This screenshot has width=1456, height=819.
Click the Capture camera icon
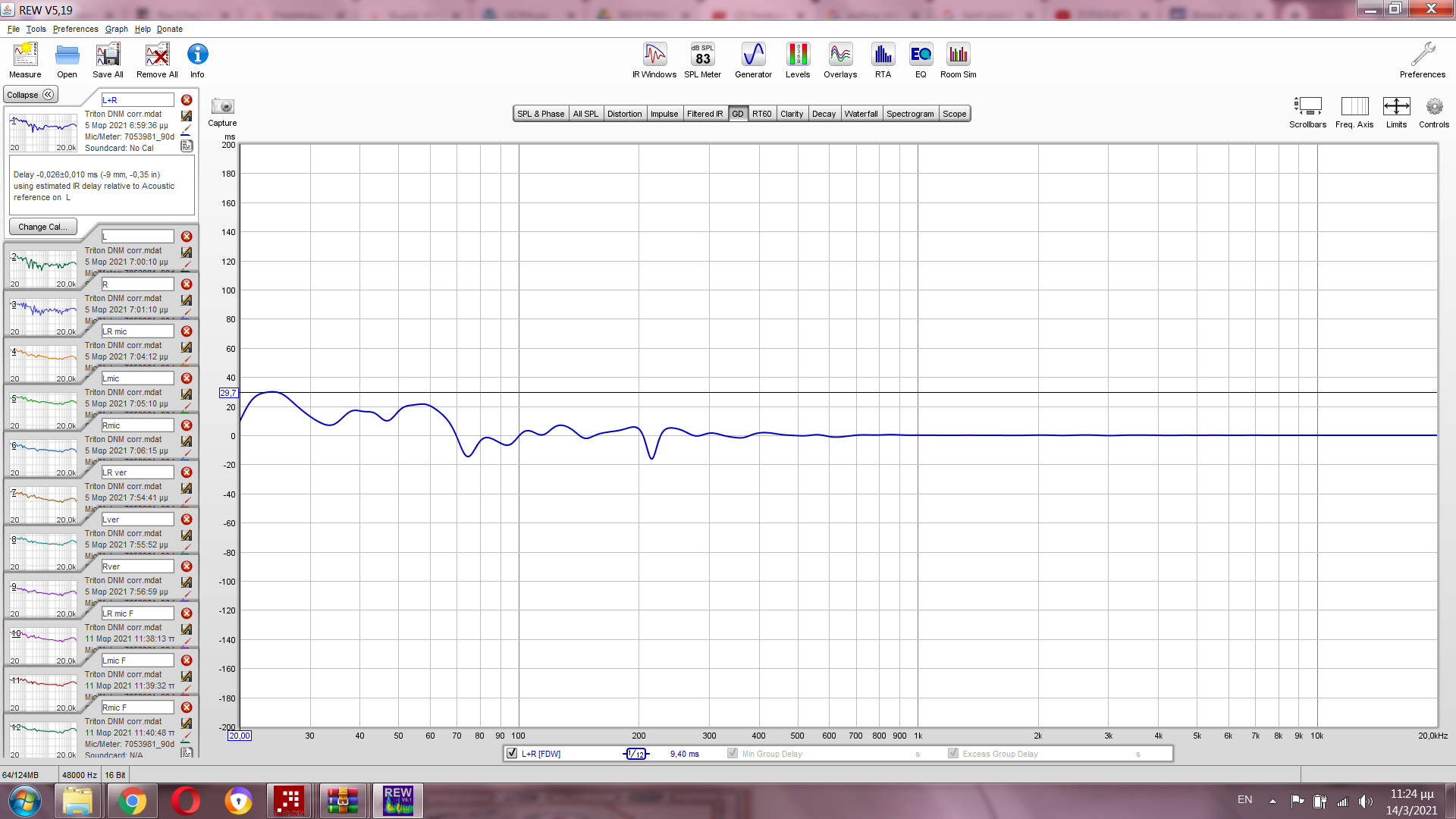222,107
